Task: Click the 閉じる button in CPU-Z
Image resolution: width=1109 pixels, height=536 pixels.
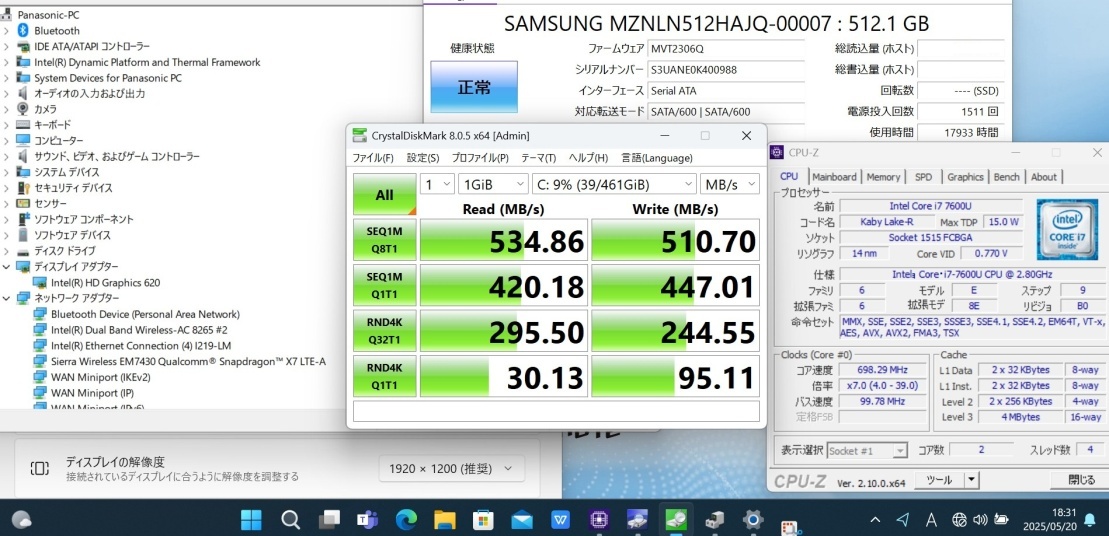Action: point(1081,480)
